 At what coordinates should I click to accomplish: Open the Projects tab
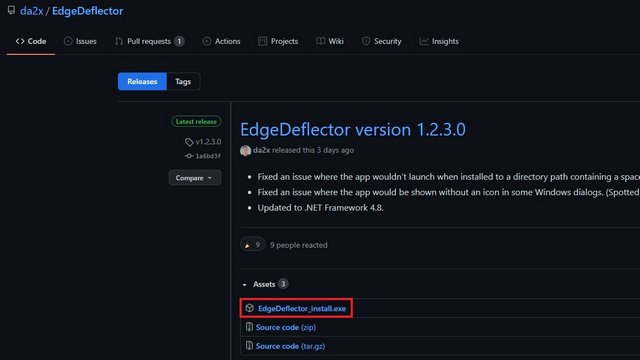(278, 41)
